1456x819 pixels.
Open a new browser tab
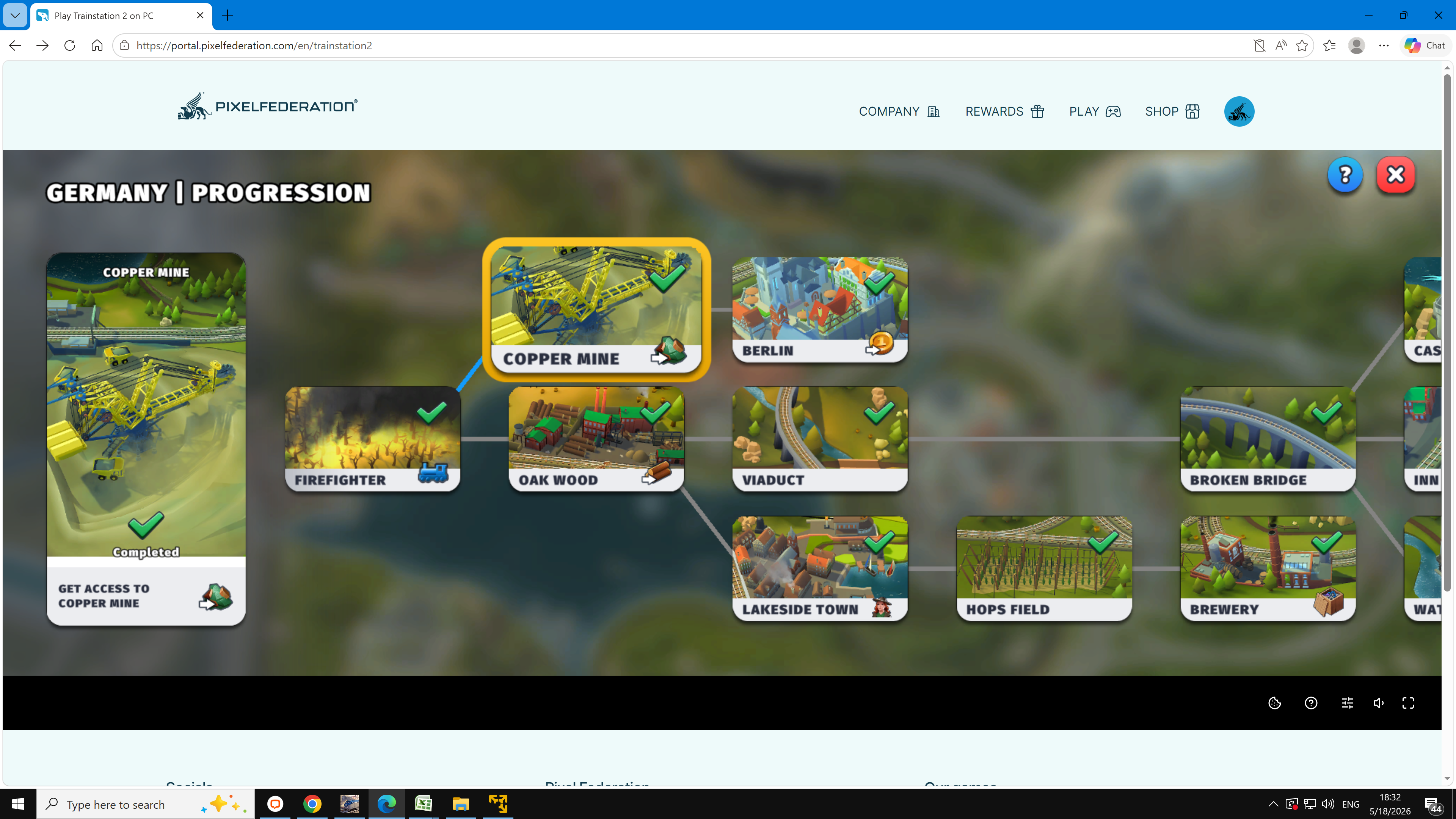point(228,15)
